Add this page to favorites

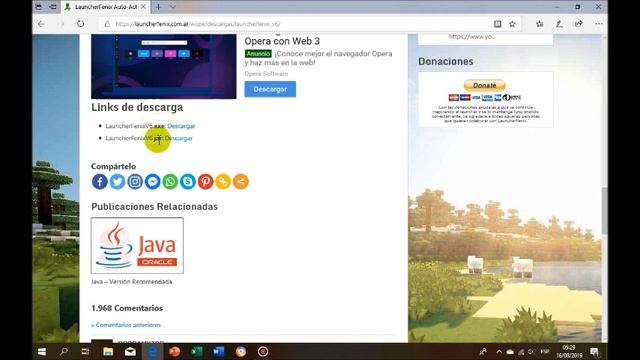[512, 24]
